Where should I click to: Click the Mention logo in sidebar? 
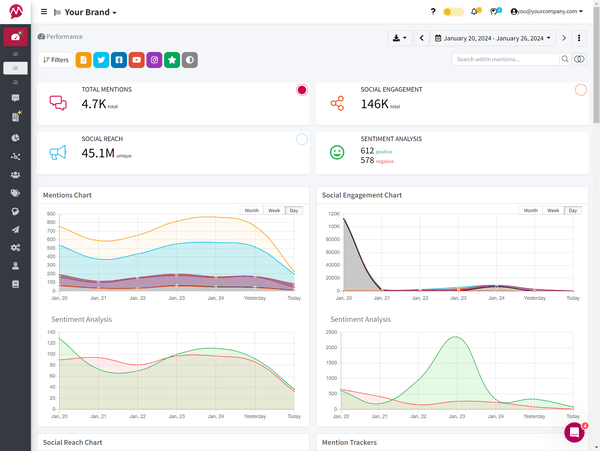[16, 11]
